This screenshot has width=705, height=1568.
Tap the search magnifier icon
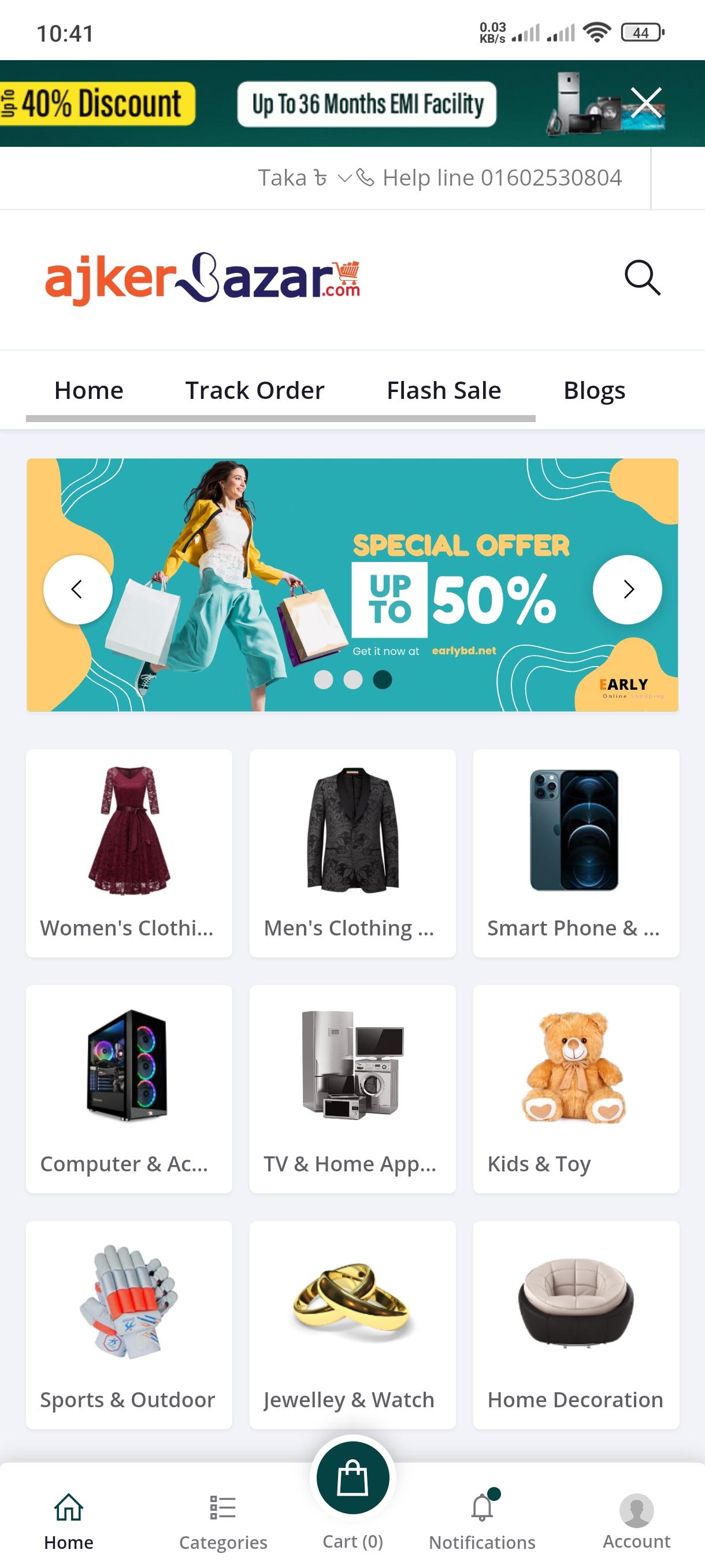coord(643,278)
